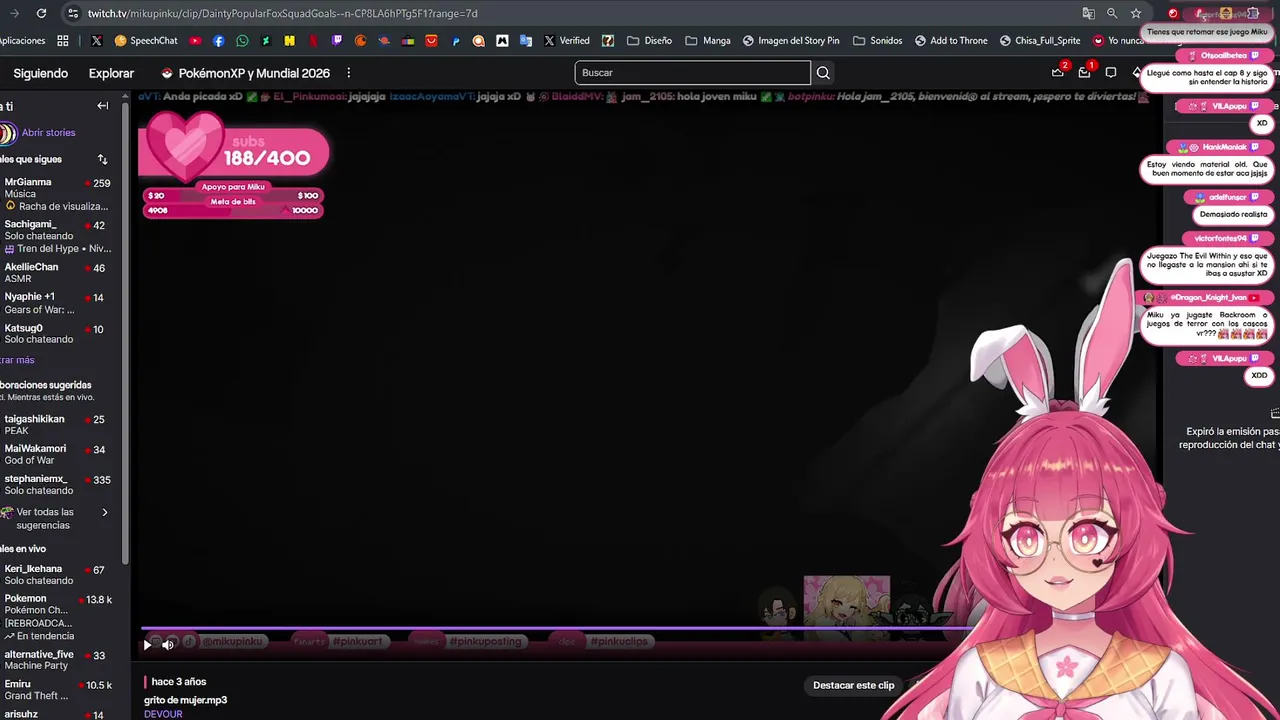Open the SpeechChat bookmark

(146, 41)
